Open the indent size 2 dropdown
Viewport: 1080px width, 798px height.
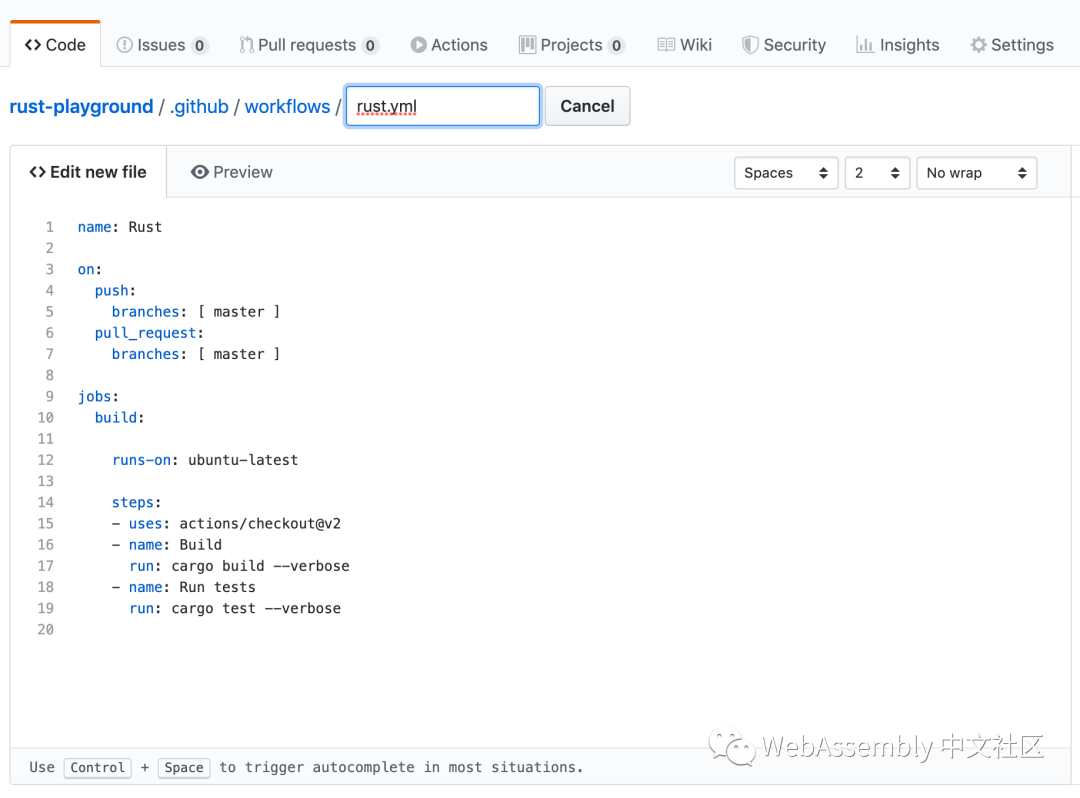tap(878, 173)
